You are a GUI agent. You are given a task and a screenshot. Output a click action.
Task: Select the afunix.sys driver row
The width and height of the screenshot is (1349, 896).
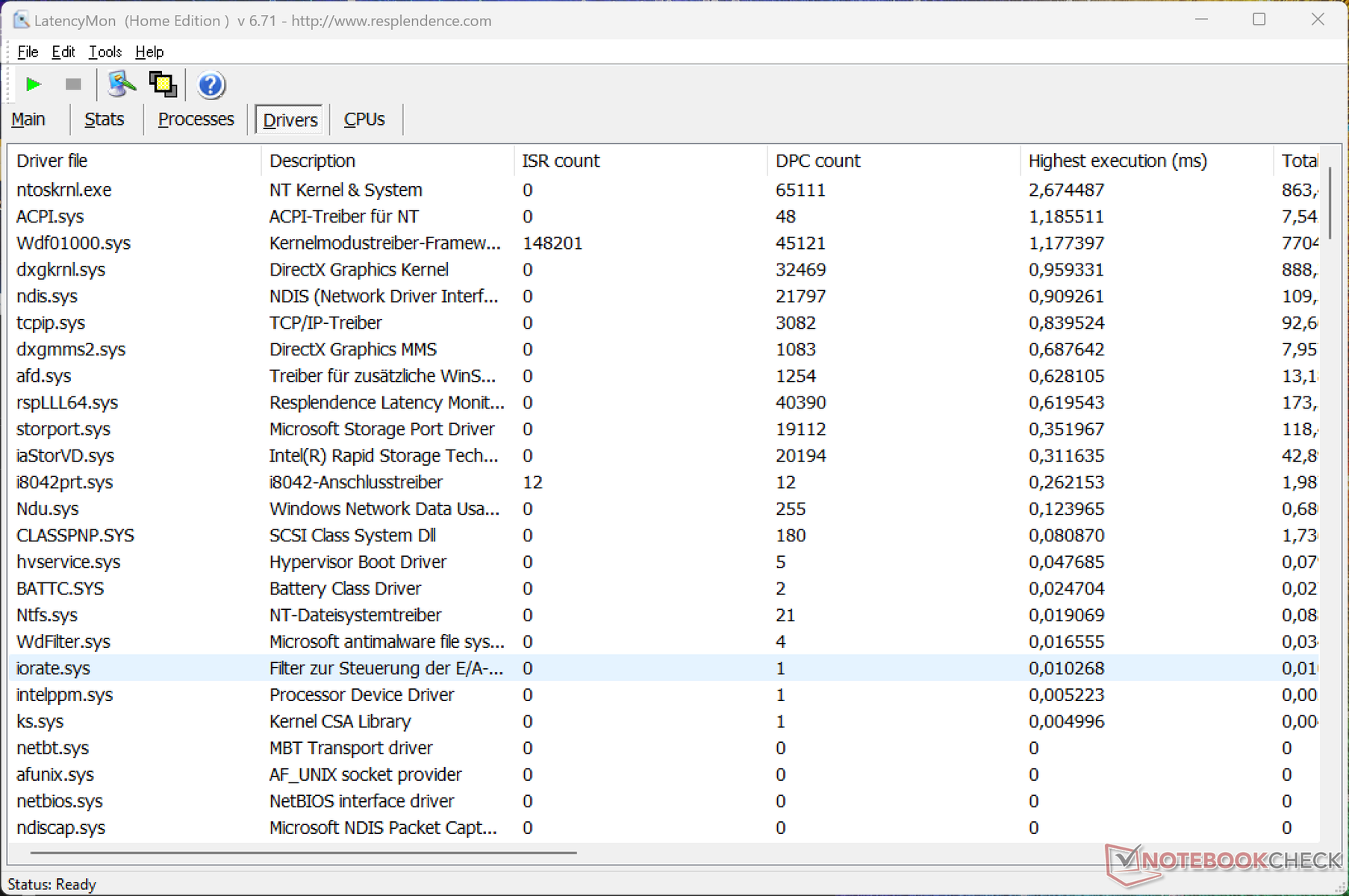point(664,774)
